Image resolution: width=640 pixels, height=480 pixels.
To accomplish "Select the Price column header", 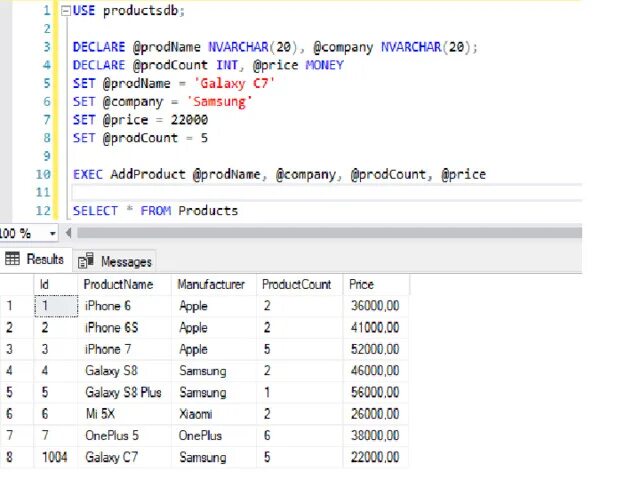I will click(x=376, y=284).
